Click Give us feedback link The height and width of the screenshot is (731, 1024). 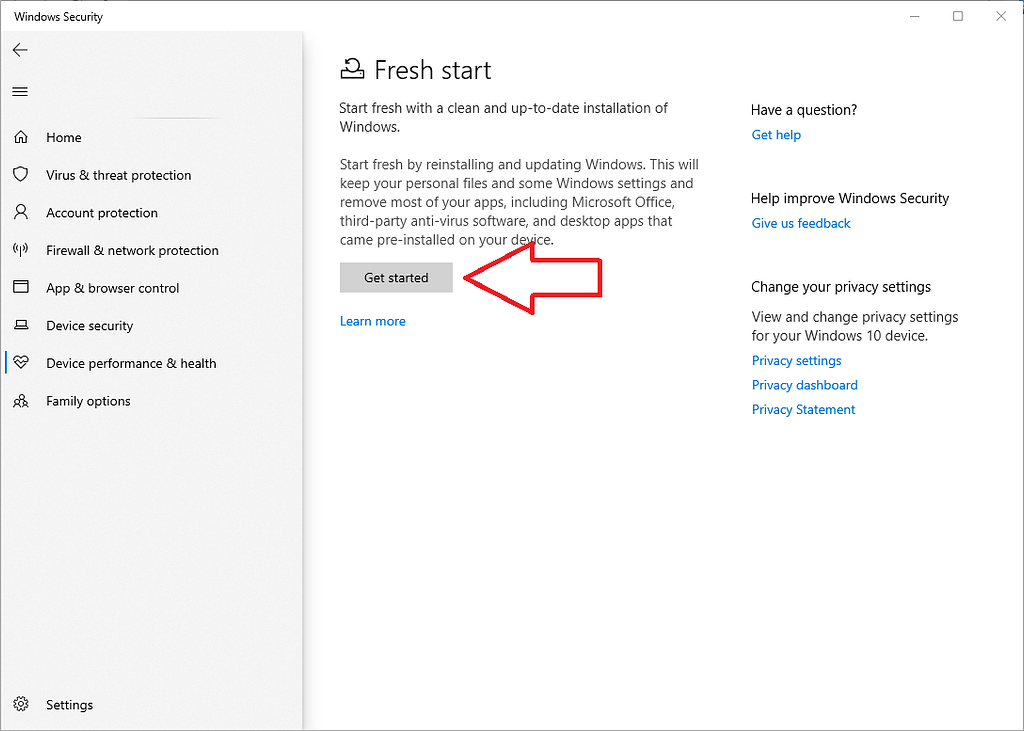pos(801,223)
